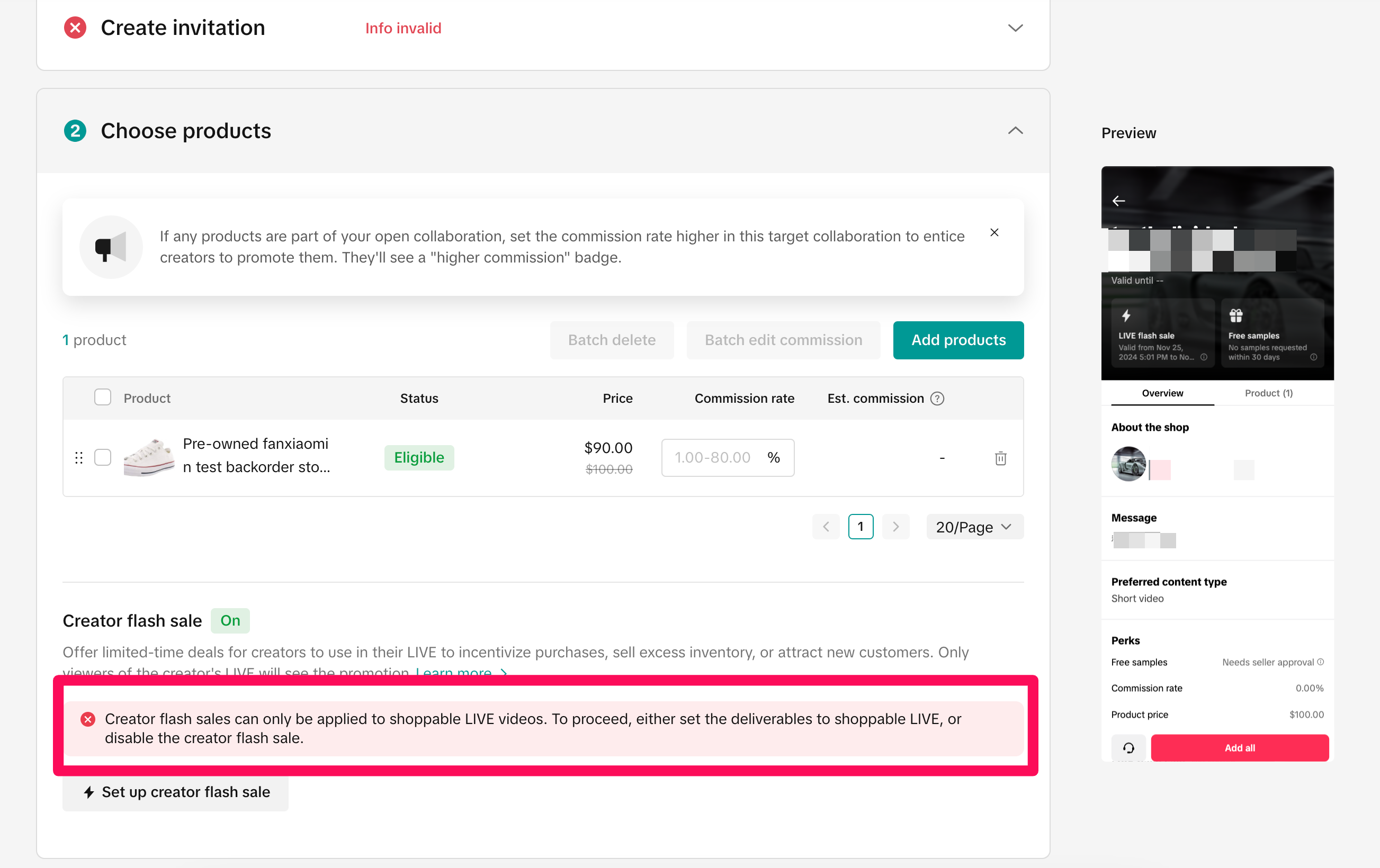1380x868 pixels.
Task: Select the Overview preview tab
Action: point(1162,393)
